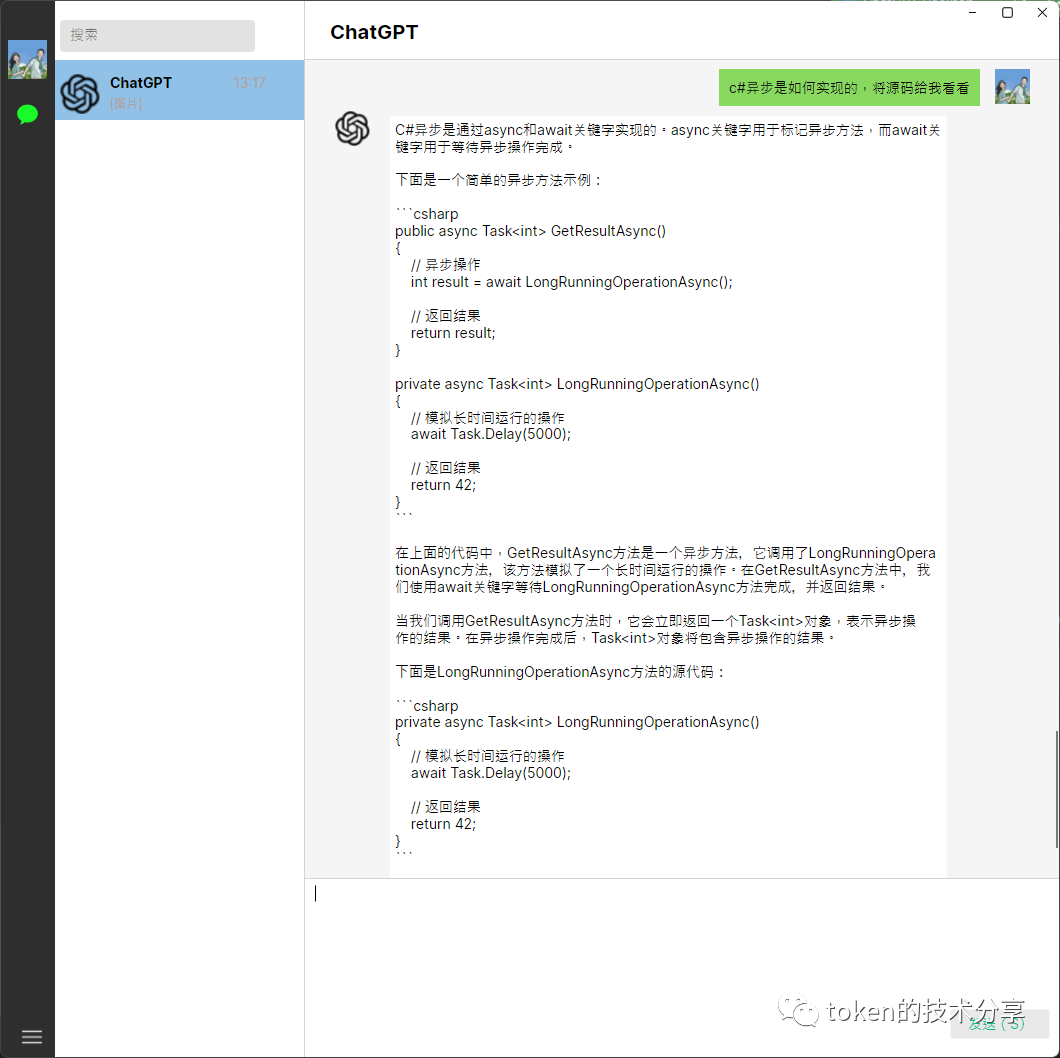1060x1058 pixels.
Task: Click the chat vertical scrollbar thumb
Action: (1056, 789)
